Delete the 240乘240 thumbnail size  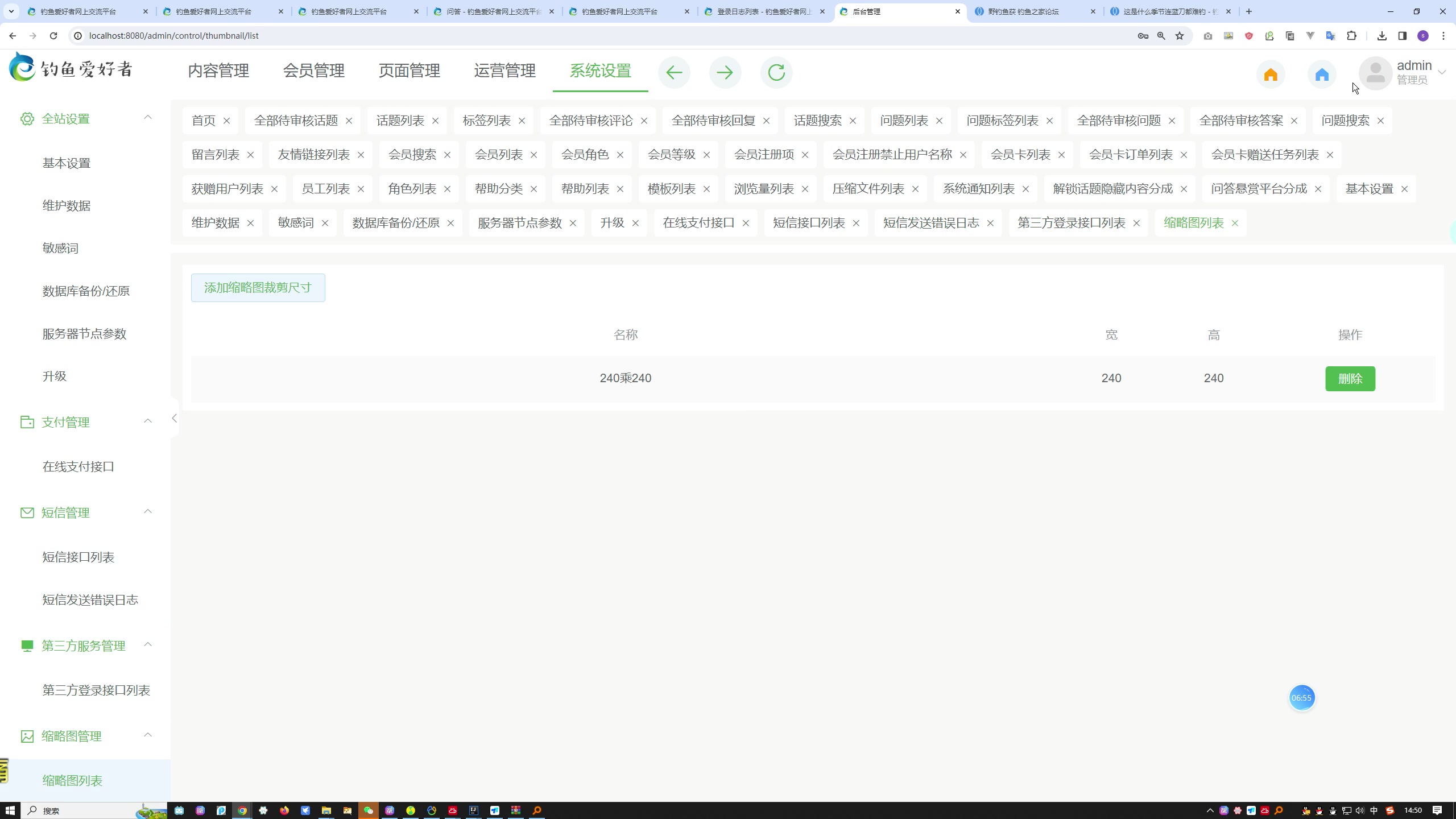click(1350, 379)
